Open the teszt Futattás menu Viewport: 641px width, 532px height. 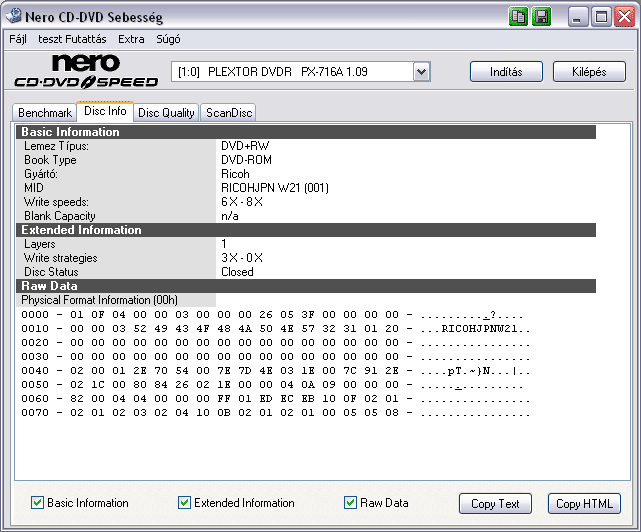coord(72,39)
